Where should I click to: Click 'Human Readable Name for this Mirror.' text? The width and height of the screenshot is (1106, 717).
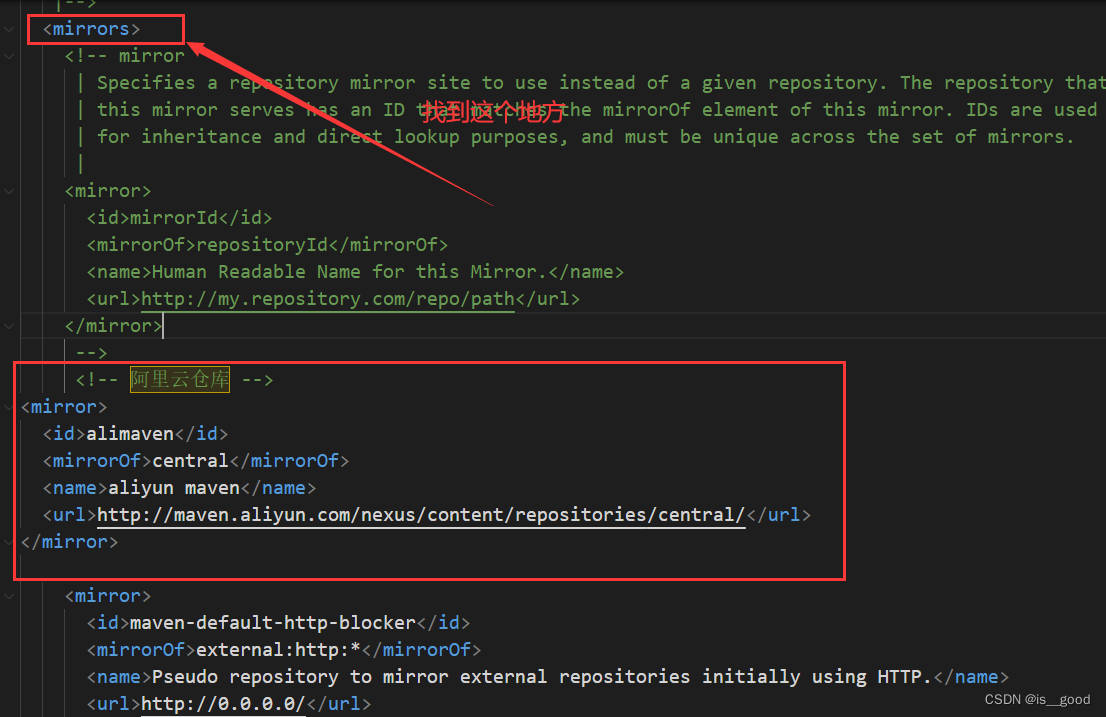click(350, 272)
